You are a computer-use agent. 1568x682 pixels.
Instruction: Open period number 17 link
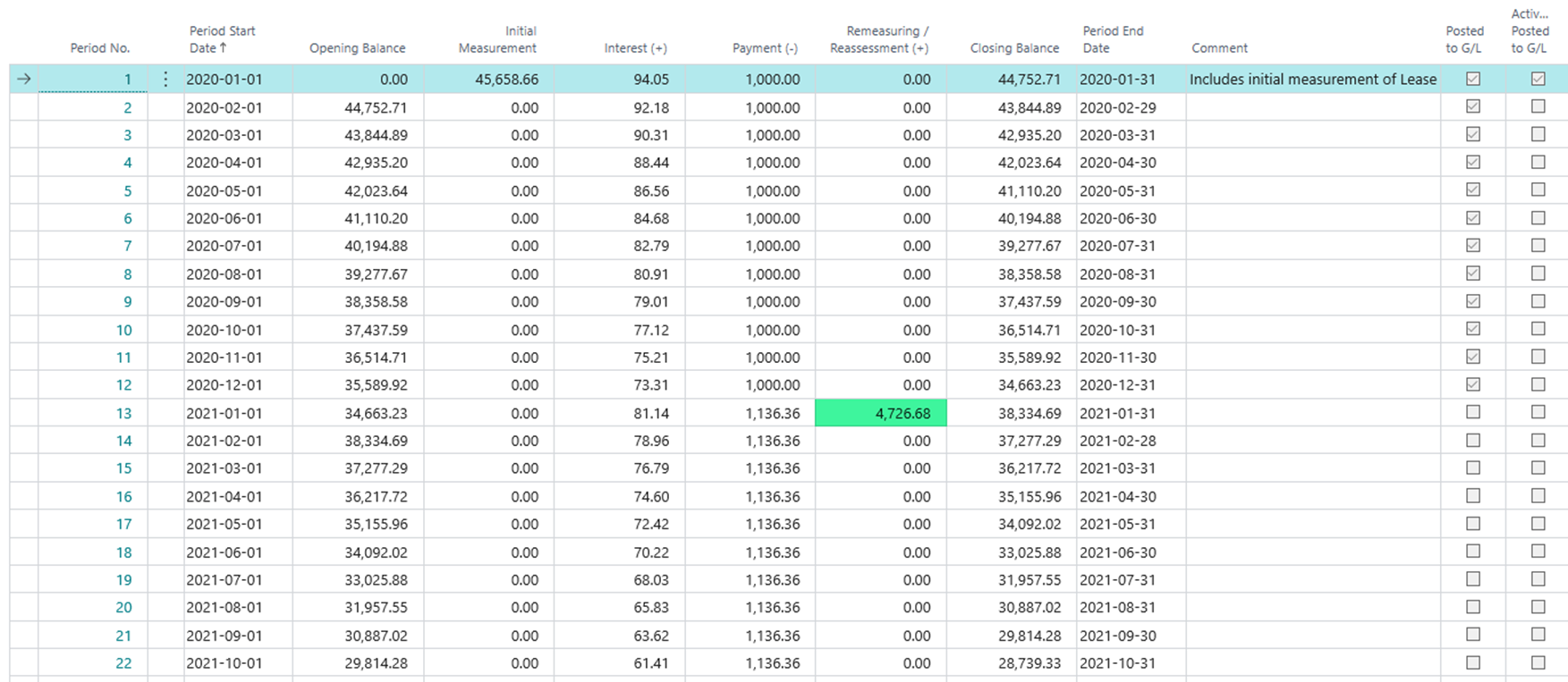[x=123, y=525]
